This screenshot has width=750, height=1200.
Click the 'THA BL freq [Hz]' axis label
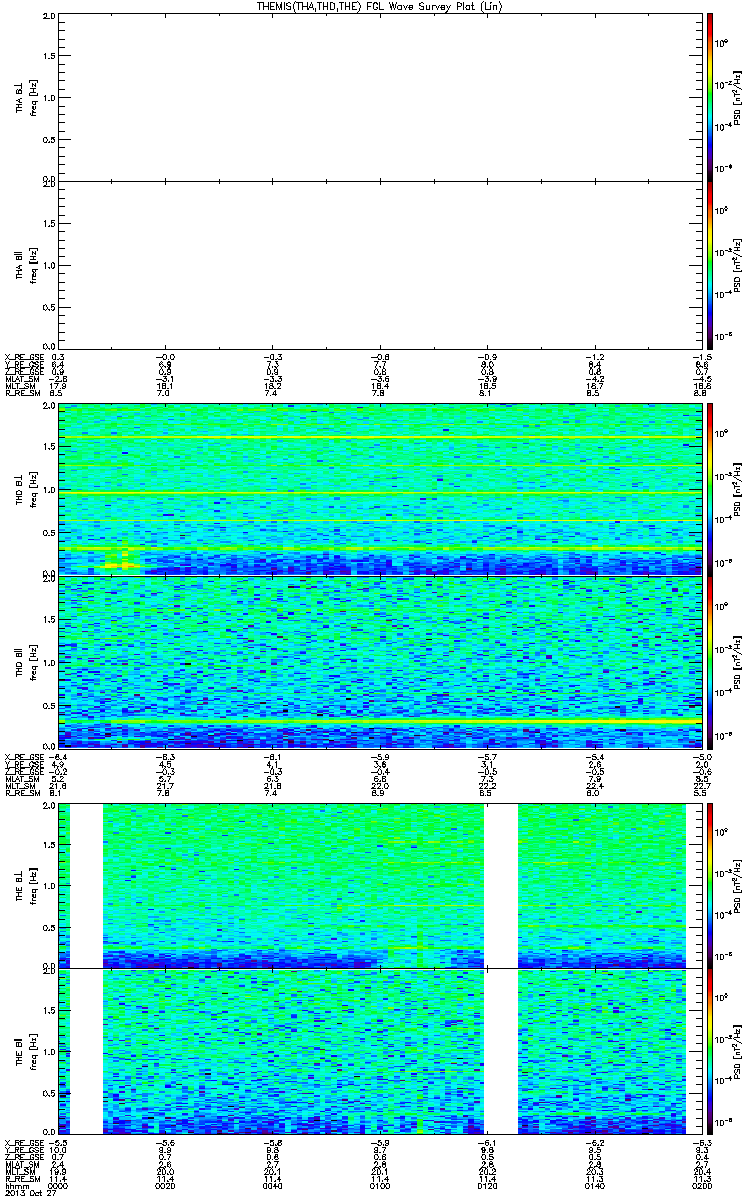[26, 97]
